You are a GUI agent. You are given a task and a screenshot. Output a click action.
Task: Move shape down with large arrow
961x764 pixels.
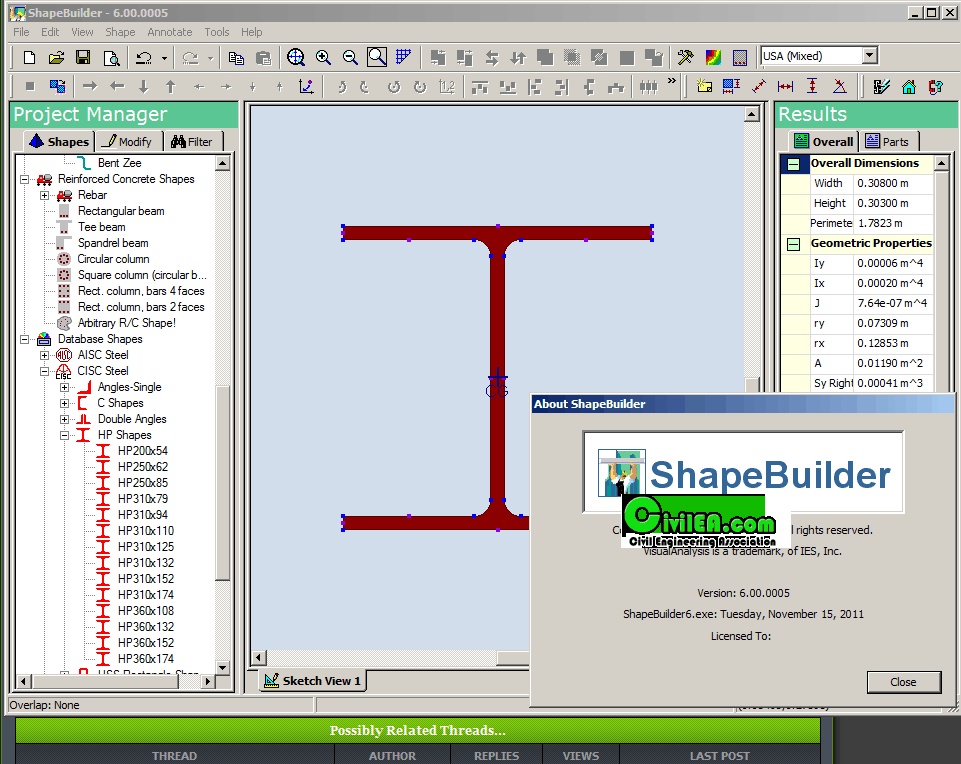[143, 87]
